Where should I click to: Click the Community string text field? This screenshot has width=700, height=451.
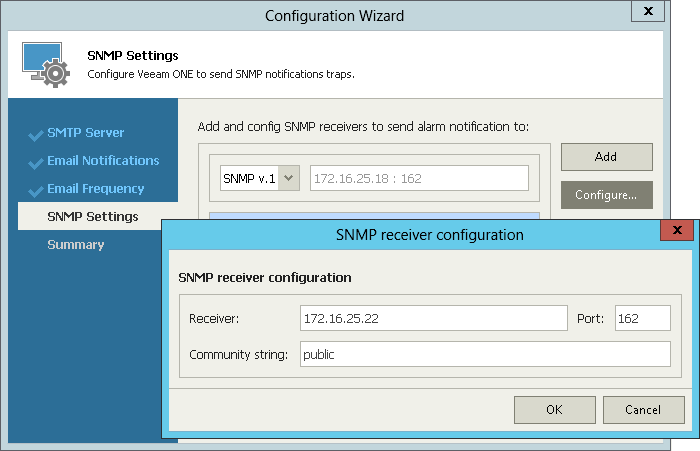pos(484,354)
